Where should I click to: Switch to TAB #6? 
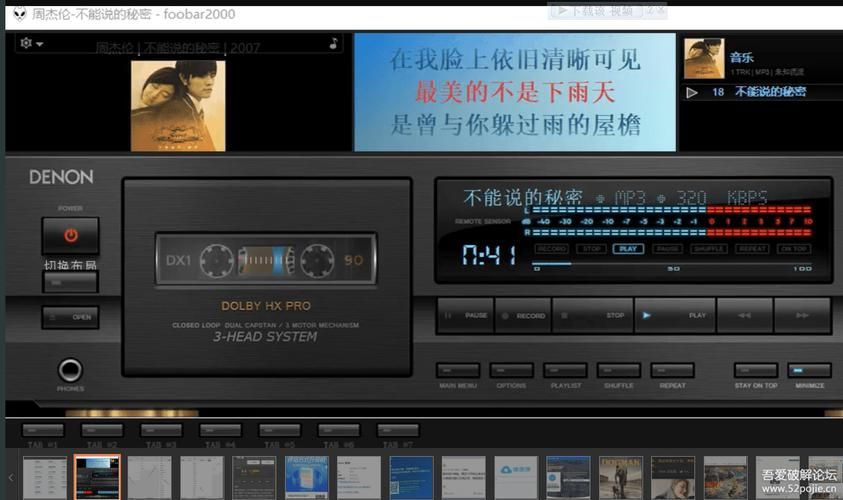339,431
